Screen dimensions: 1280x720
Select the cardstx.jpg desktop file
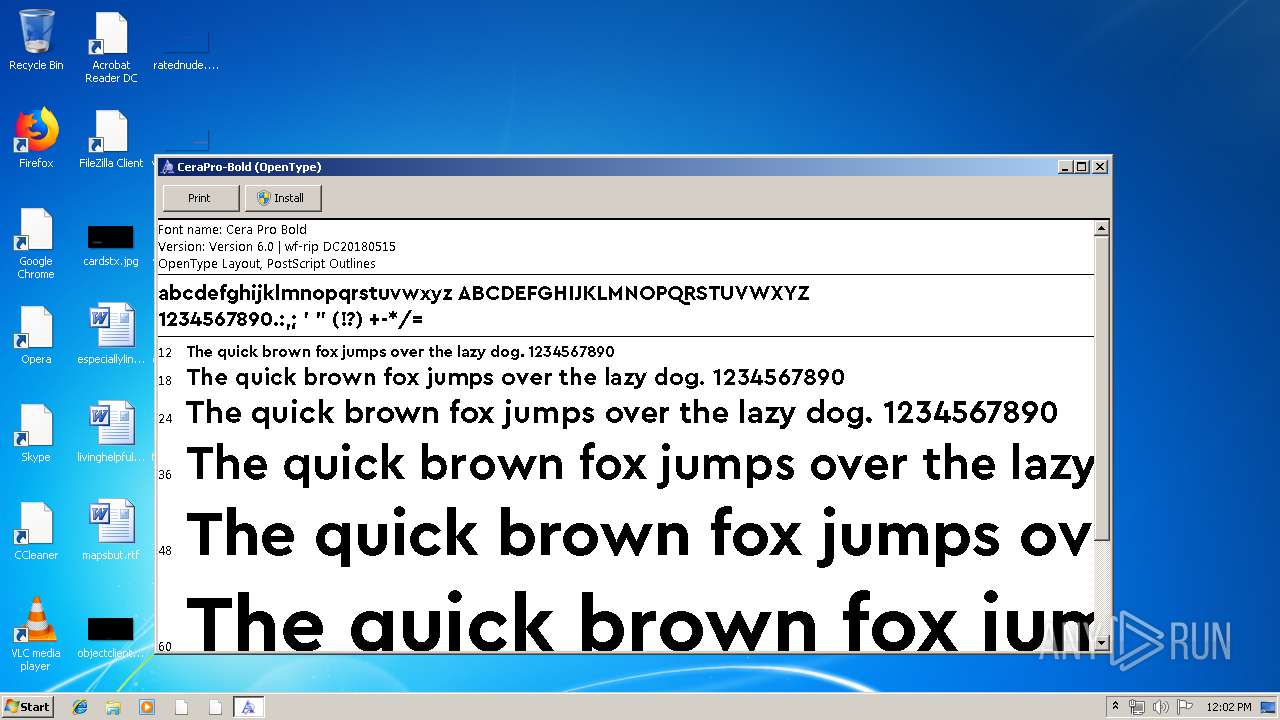(x=111, y=244)
